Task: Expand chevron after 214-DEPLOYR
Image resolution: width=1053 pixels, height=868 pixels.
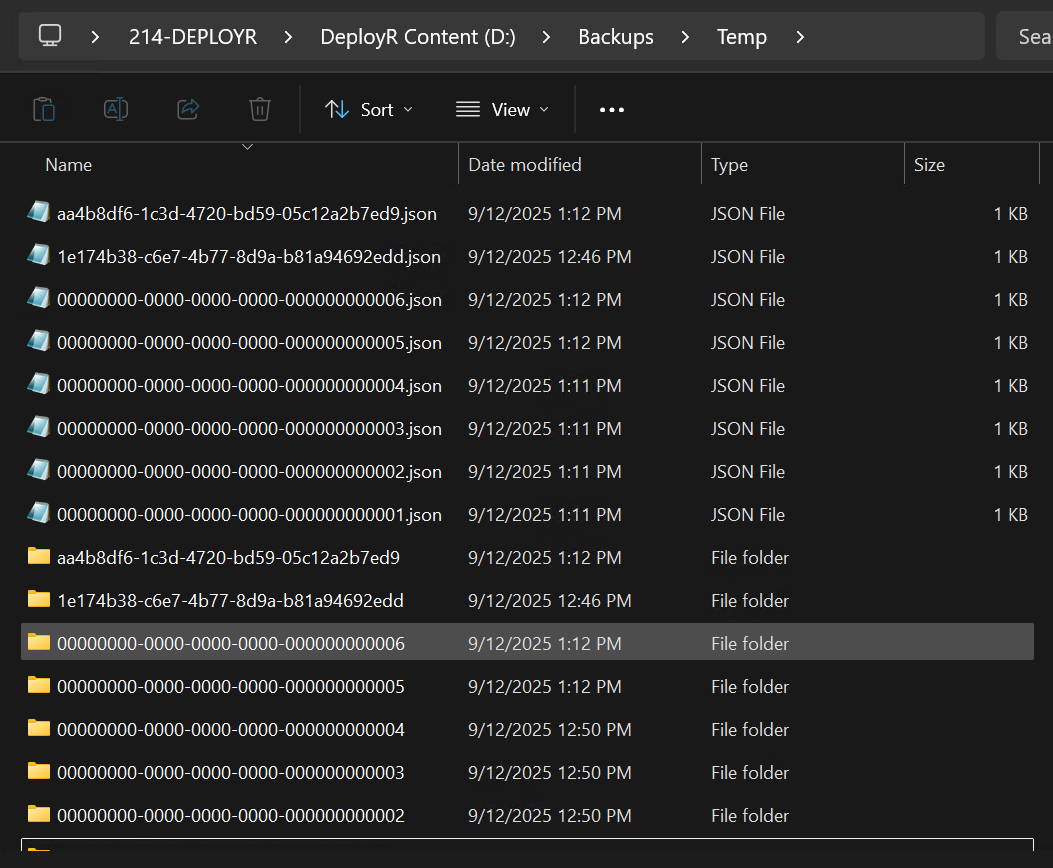Action: 288,37
